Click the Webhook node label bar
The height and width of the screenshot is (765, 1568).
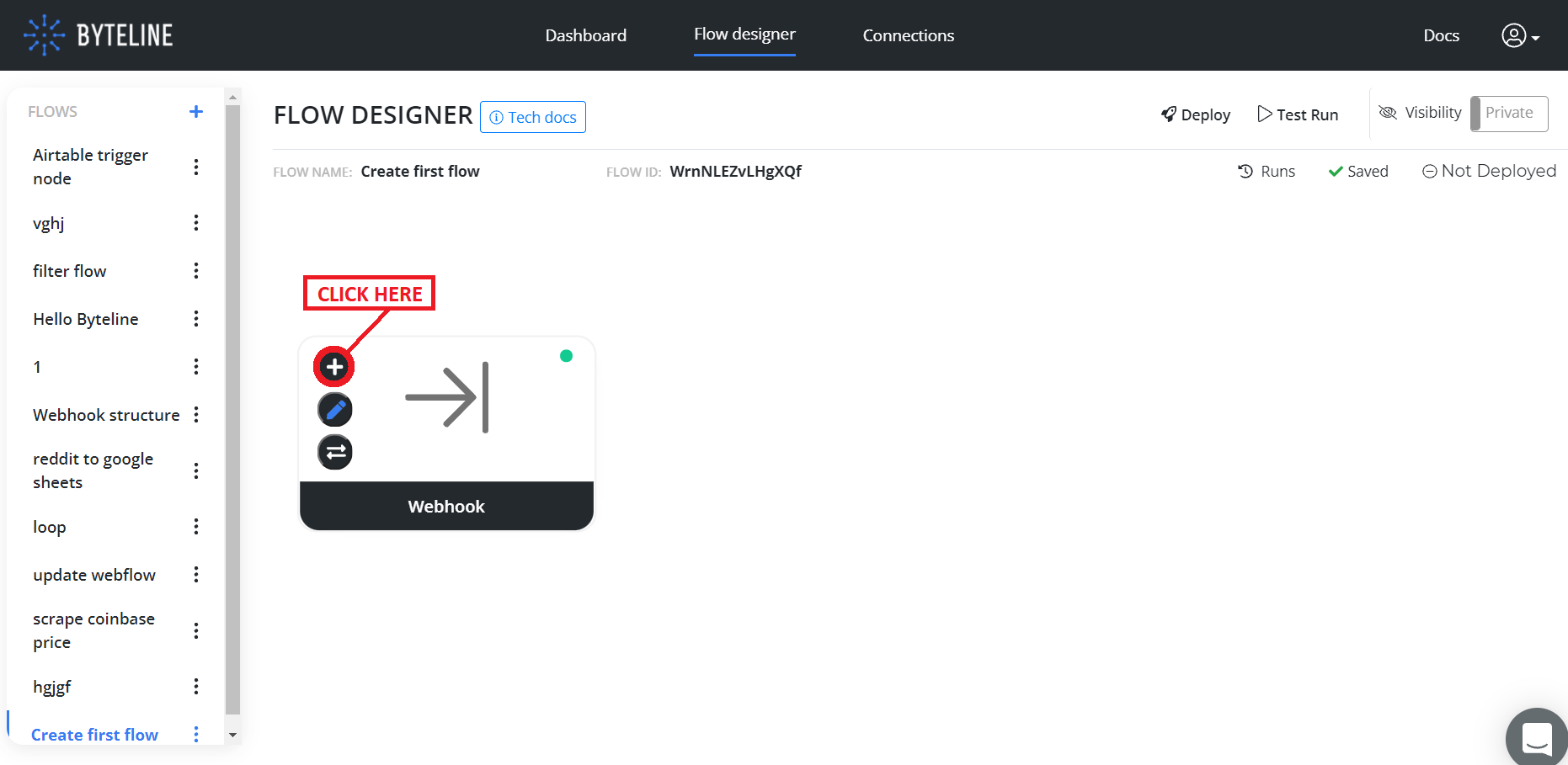(446, 506)
